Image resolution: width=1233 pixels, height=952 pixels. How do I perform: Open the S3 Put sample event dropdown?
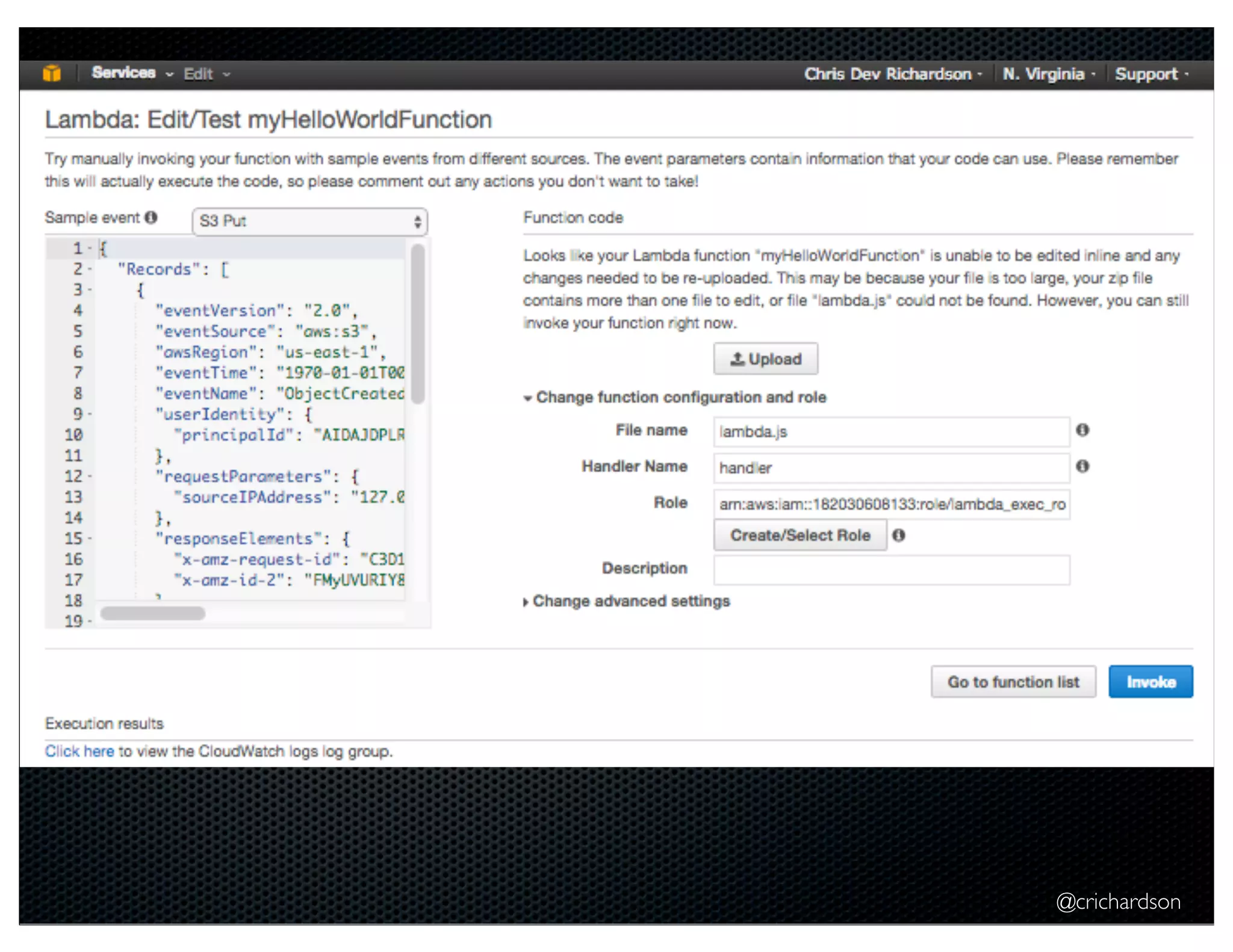click(309, 221)
